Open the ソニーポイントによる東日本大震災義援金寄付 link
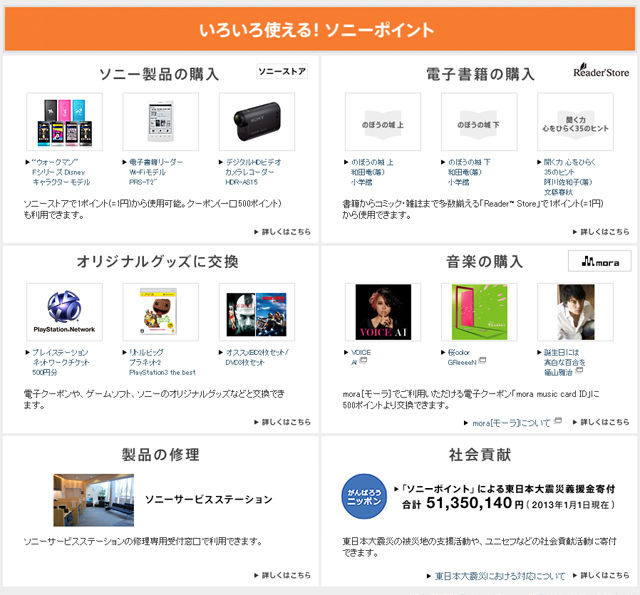The height and width of the screenshot is (595, 640). coord(508,488)
